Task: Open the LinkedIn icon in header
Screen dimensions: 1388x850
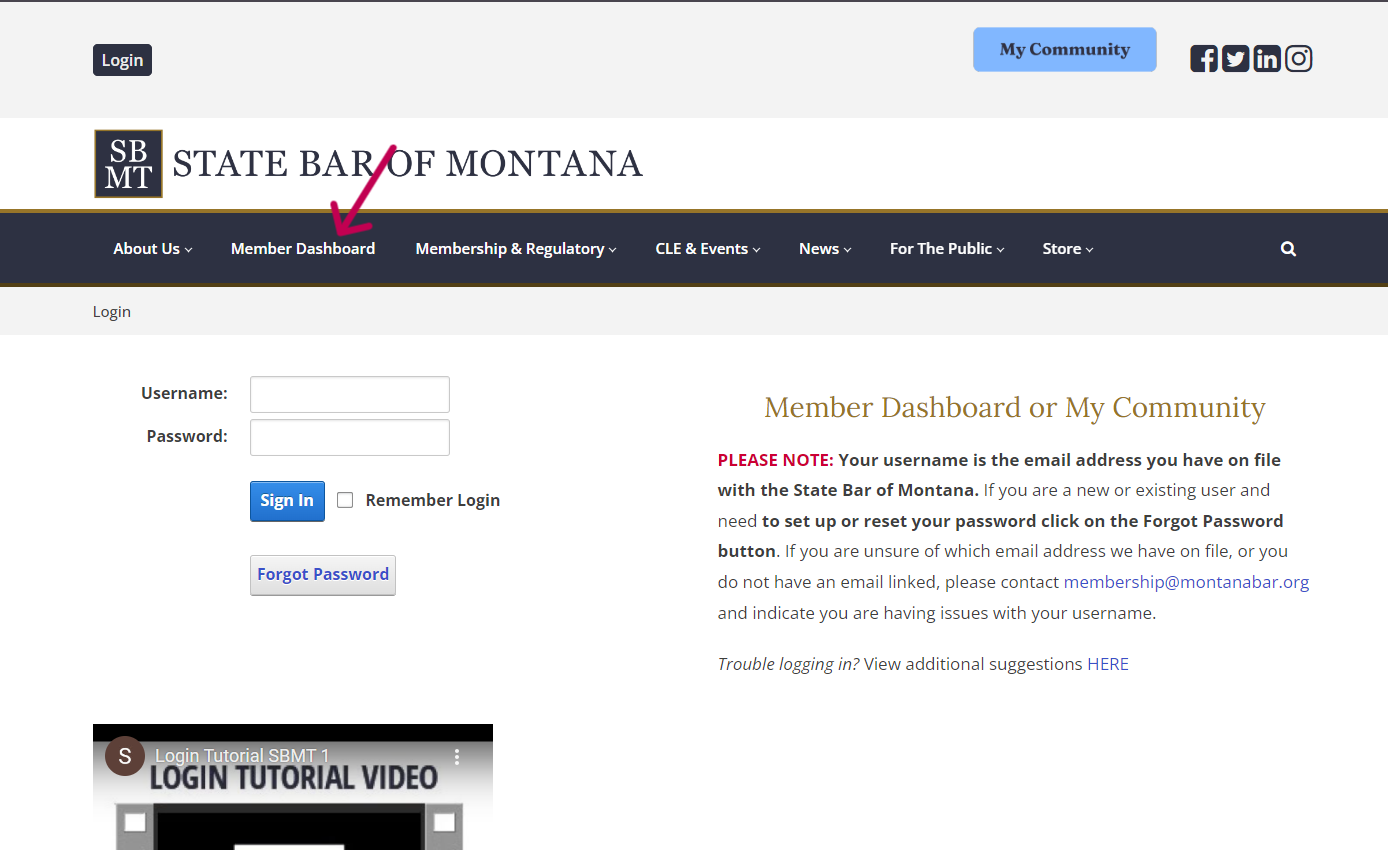Action: (1267, 59)
